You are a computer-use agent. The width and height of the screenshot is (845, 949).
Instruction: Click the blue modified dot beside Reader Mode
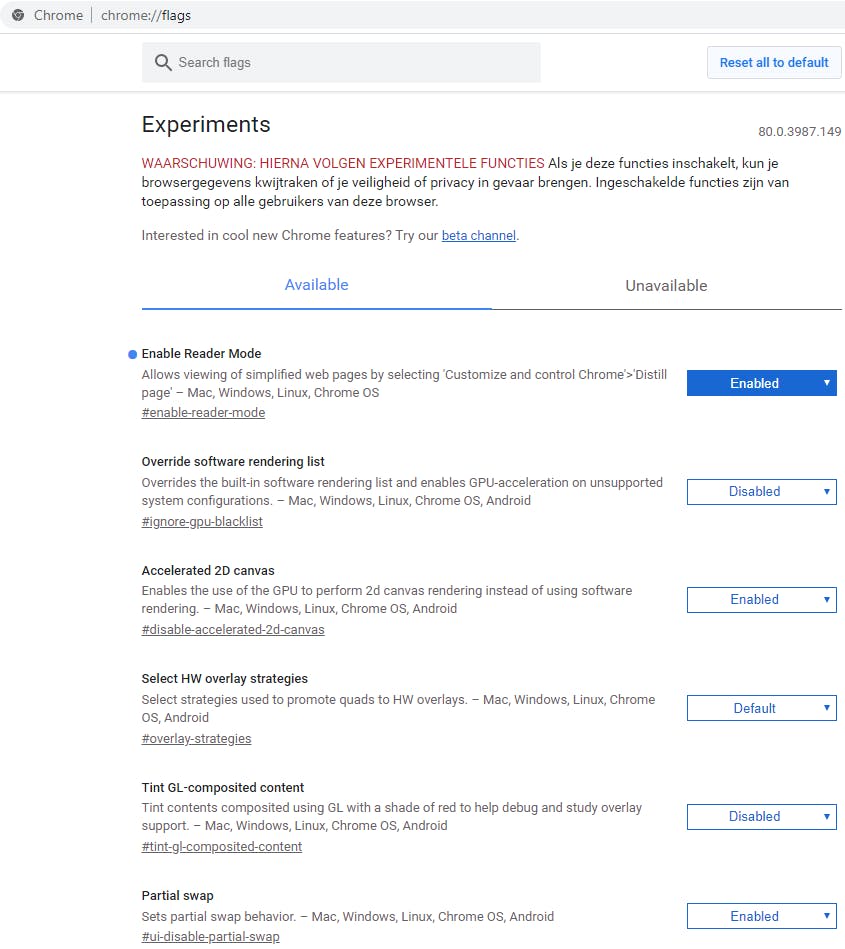coord(132,354)
